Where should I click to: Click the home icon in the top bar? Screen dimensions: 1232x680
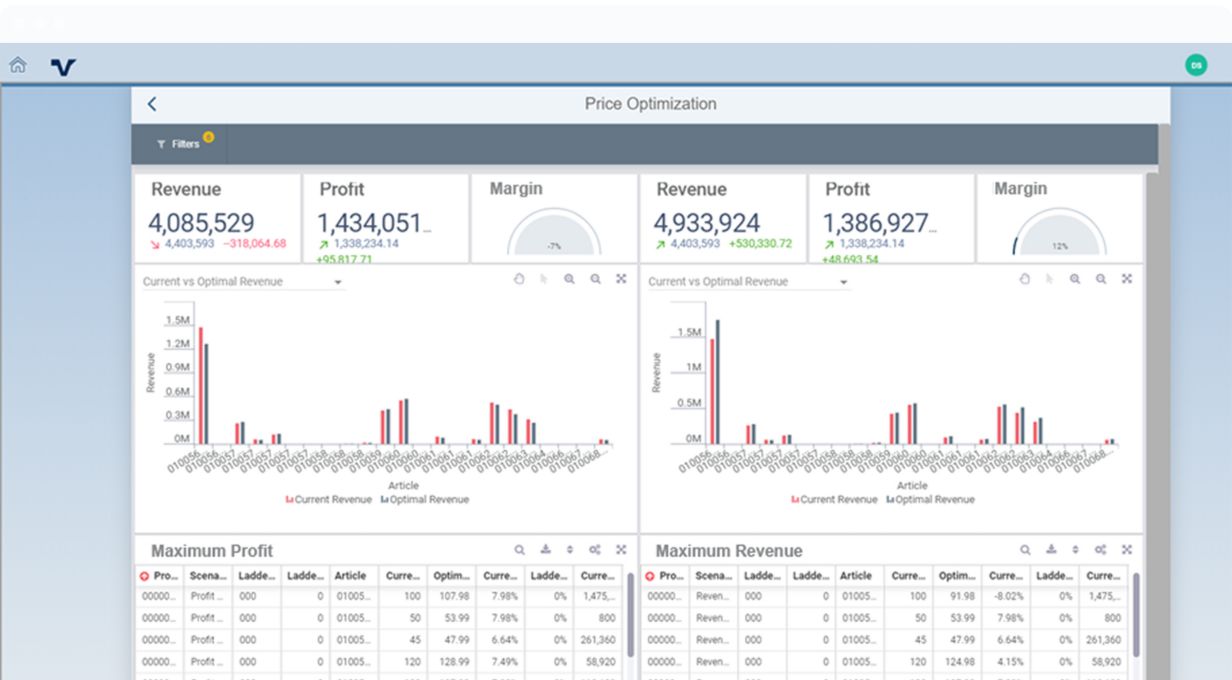click(x=18, y=65)
